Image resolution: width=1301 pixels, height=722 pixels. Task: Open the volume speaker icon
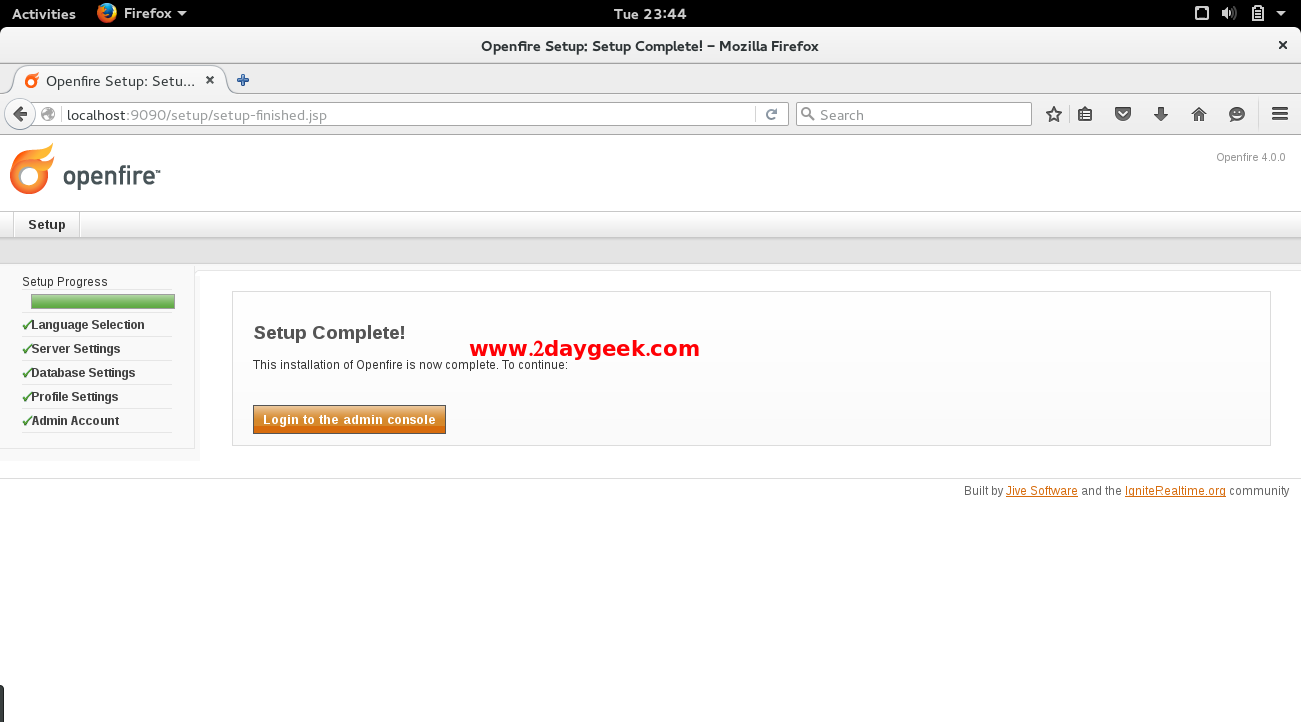click(x=1230, y=13)
